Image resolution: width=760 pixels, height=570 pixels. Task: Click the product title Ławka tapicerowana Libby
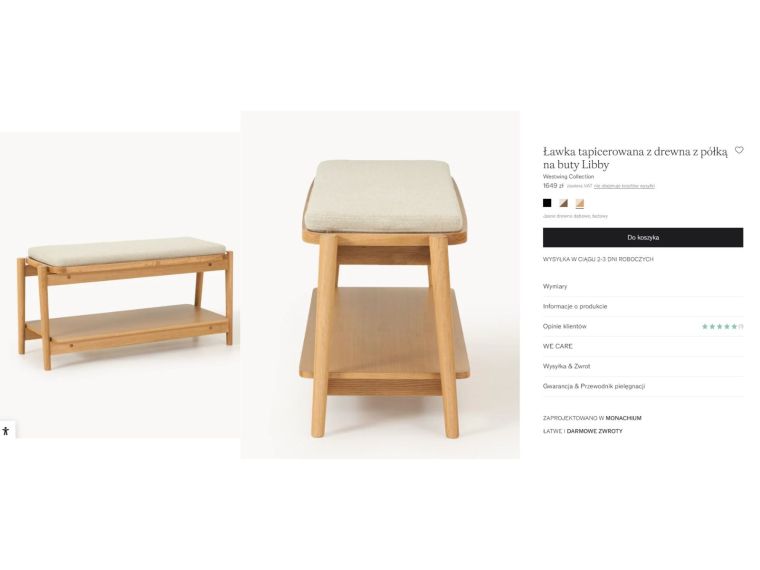(635, 158)
